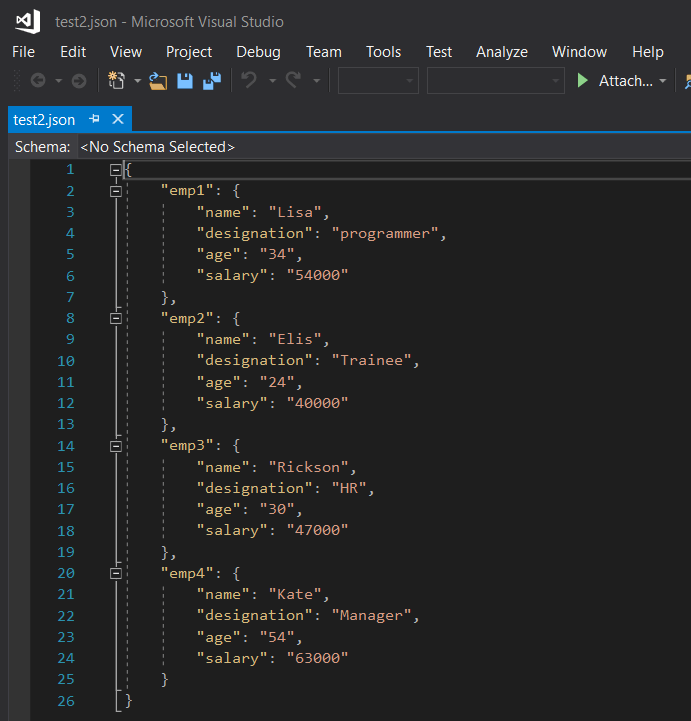Click the Visual Studio logo icon

tap(28, 22)
